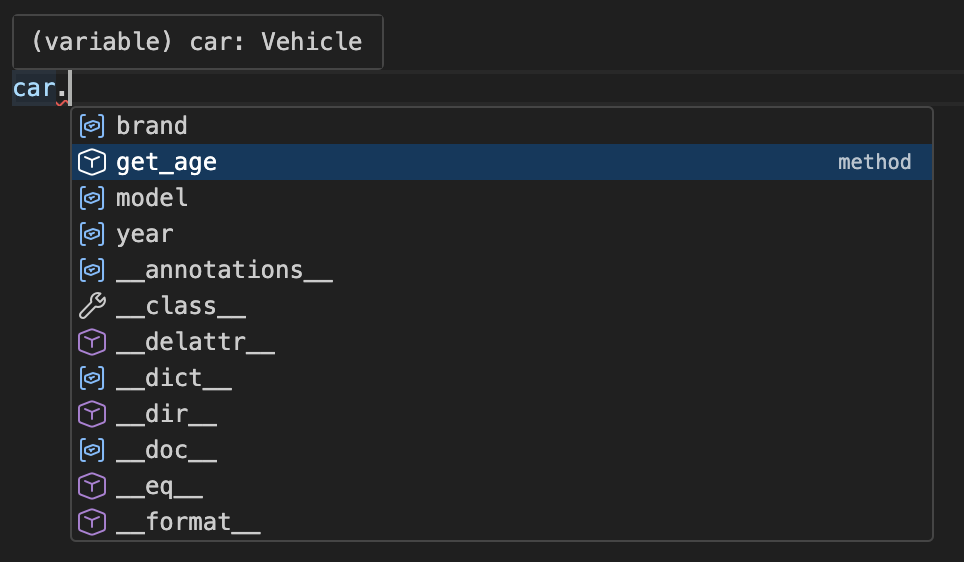Insert the year attribute suggestion
Screen dimensions: 964x562
tap(145, 234)
